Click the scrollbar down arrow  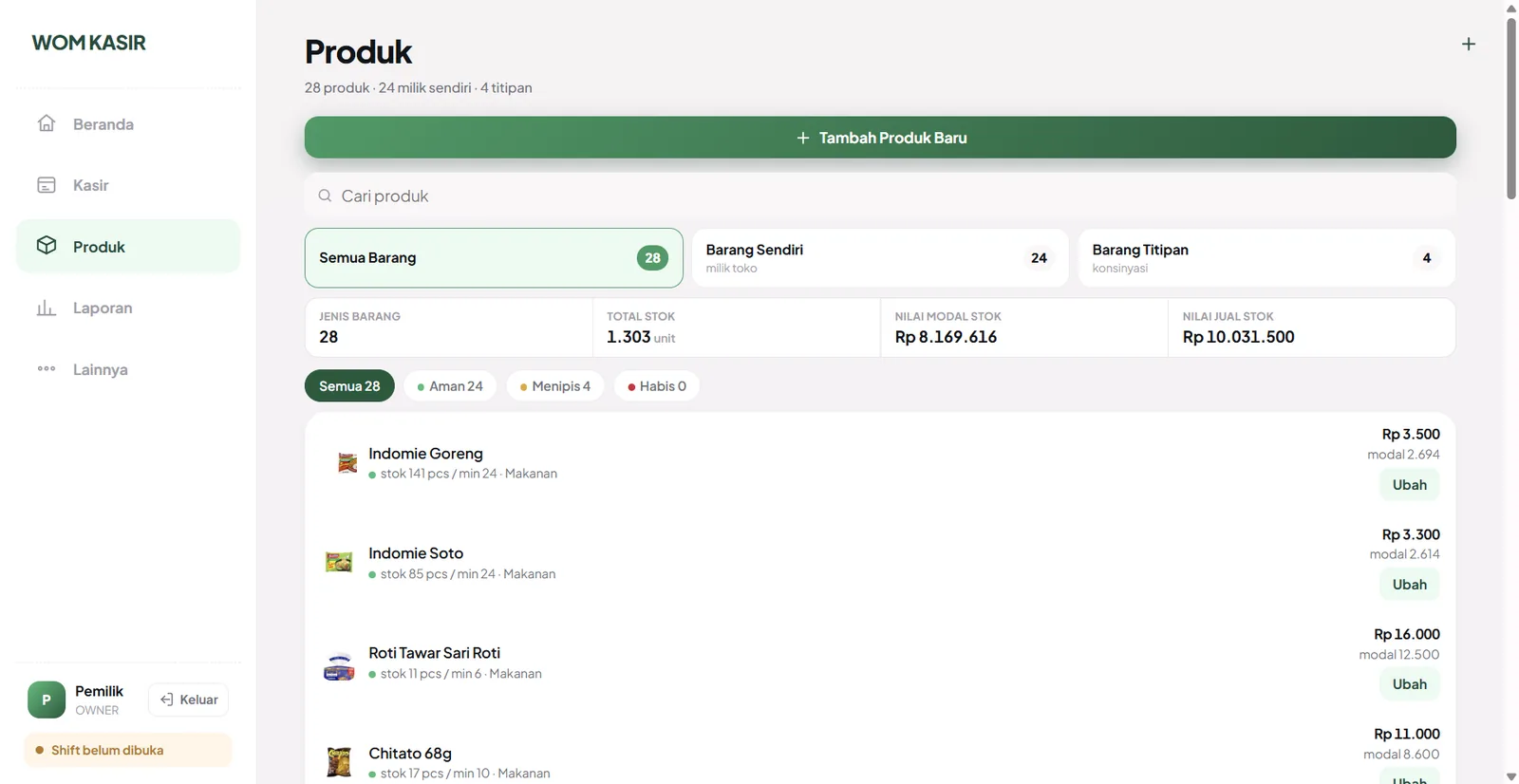(1511, 776)
